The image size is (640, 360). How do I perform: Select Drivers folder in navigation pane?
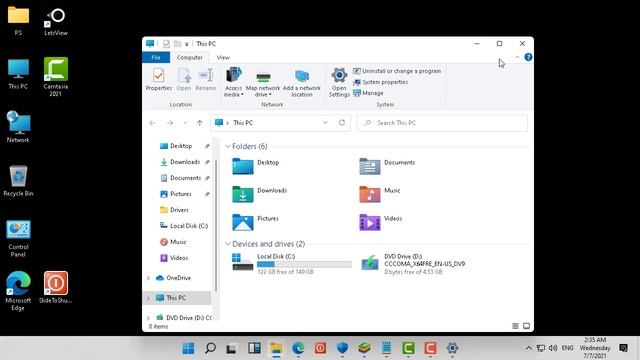(179, 210)
